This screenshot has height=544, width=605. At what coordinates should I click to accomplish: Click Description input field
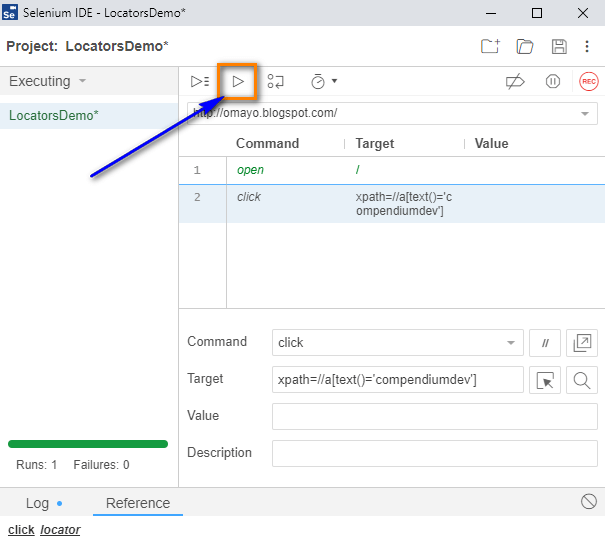[435, 453]
